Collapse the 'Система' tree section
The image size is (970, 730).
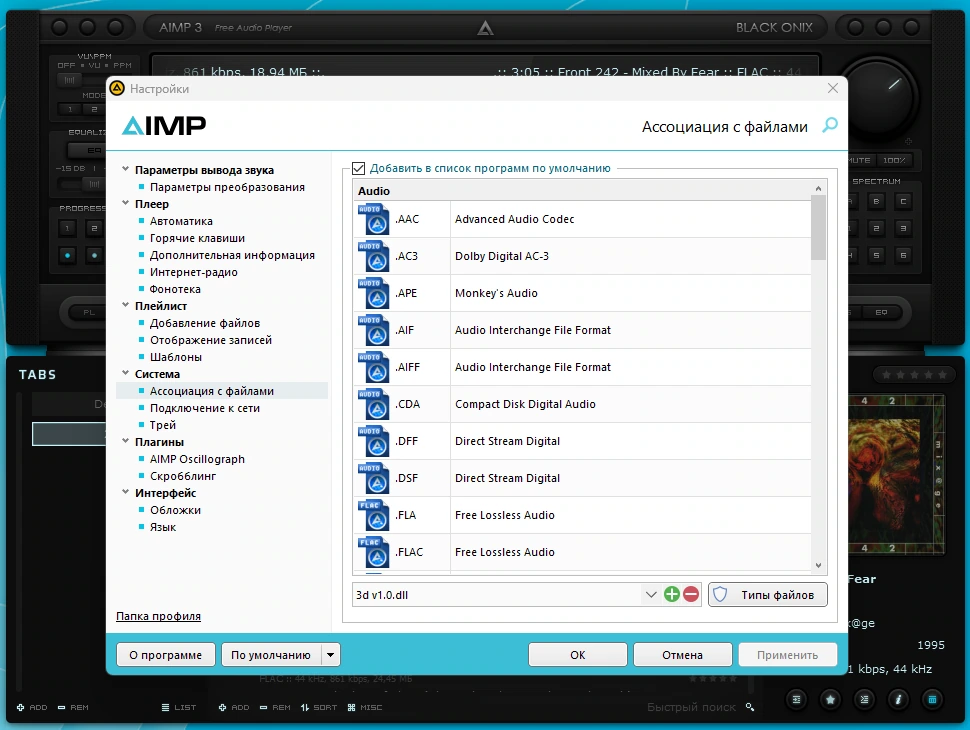tap(126, 373)
